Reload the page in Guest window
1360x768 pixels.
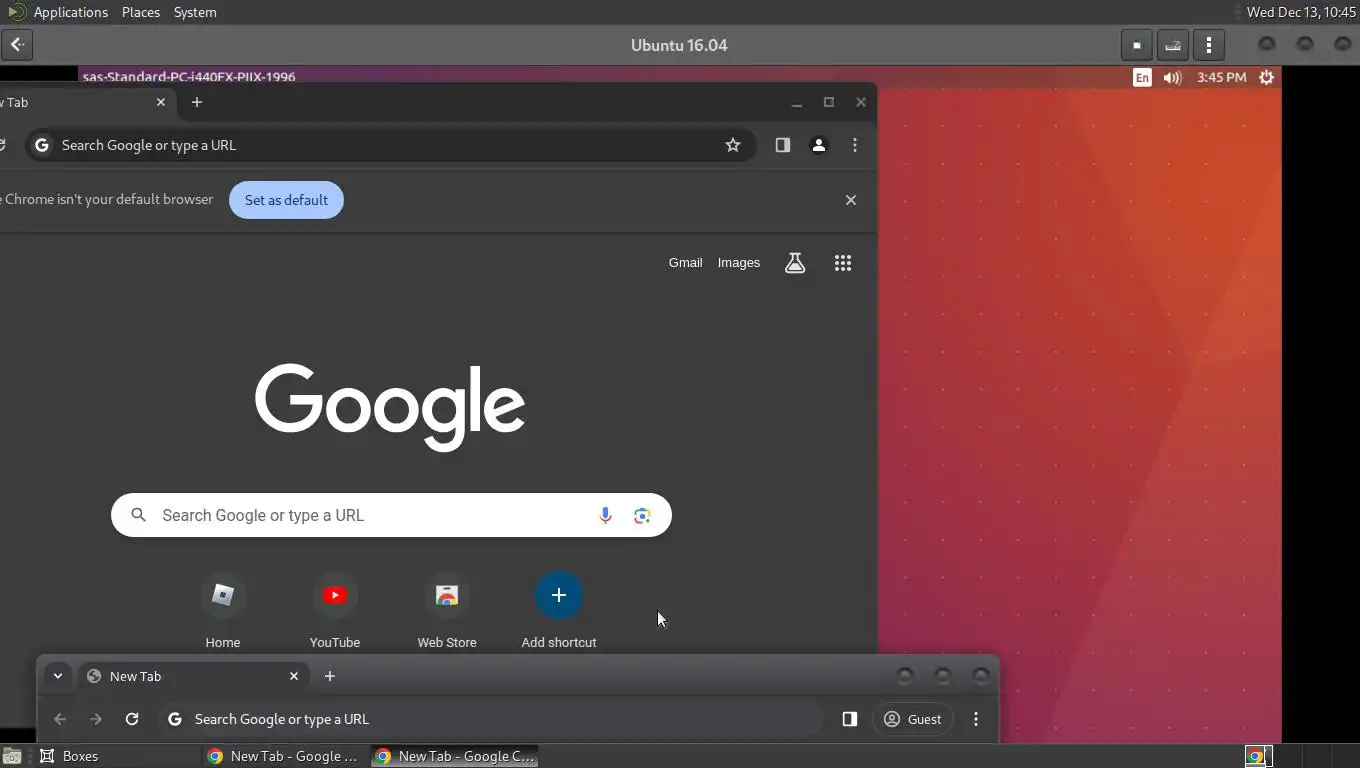132,719
